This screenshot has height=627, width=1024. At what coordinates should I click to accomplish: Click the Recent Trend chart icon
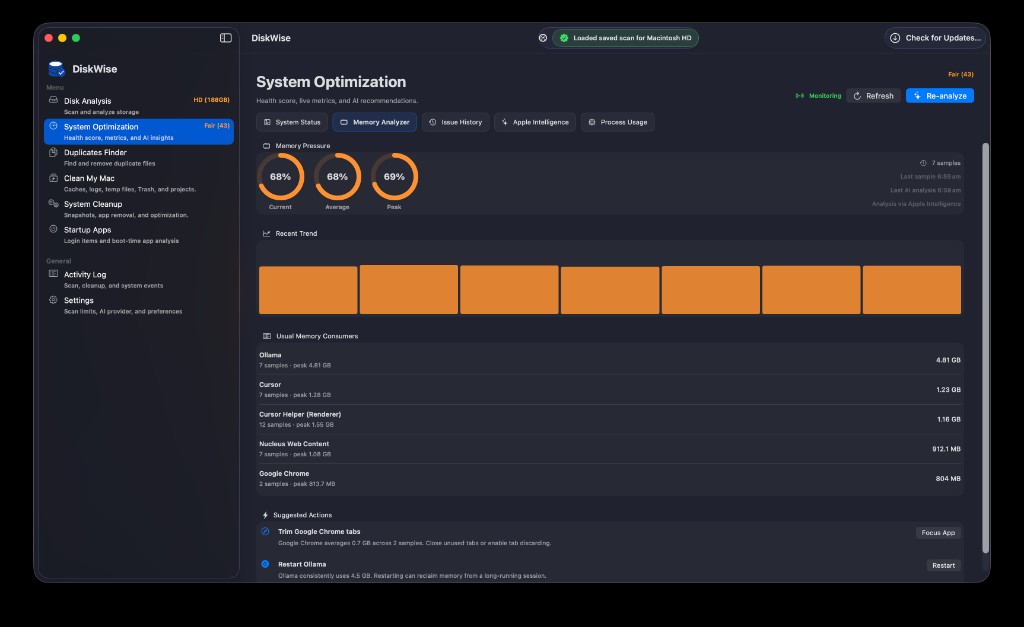(x=266, y=233)
